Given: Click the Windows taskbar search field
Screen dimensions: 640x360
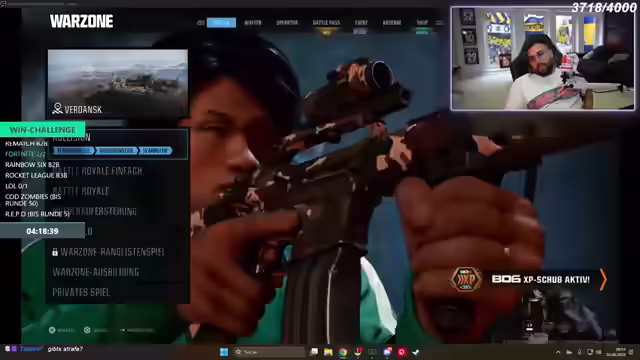Looking at the screenshot, I should [269, 352].
